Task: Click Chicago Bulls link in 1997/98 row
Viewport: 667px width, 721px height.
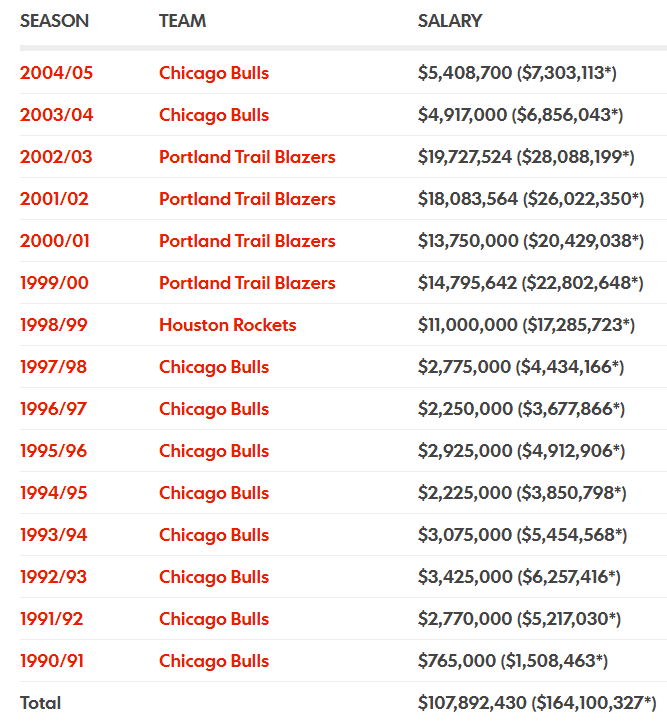Action: pyautogui.click(x=214, y=367)
